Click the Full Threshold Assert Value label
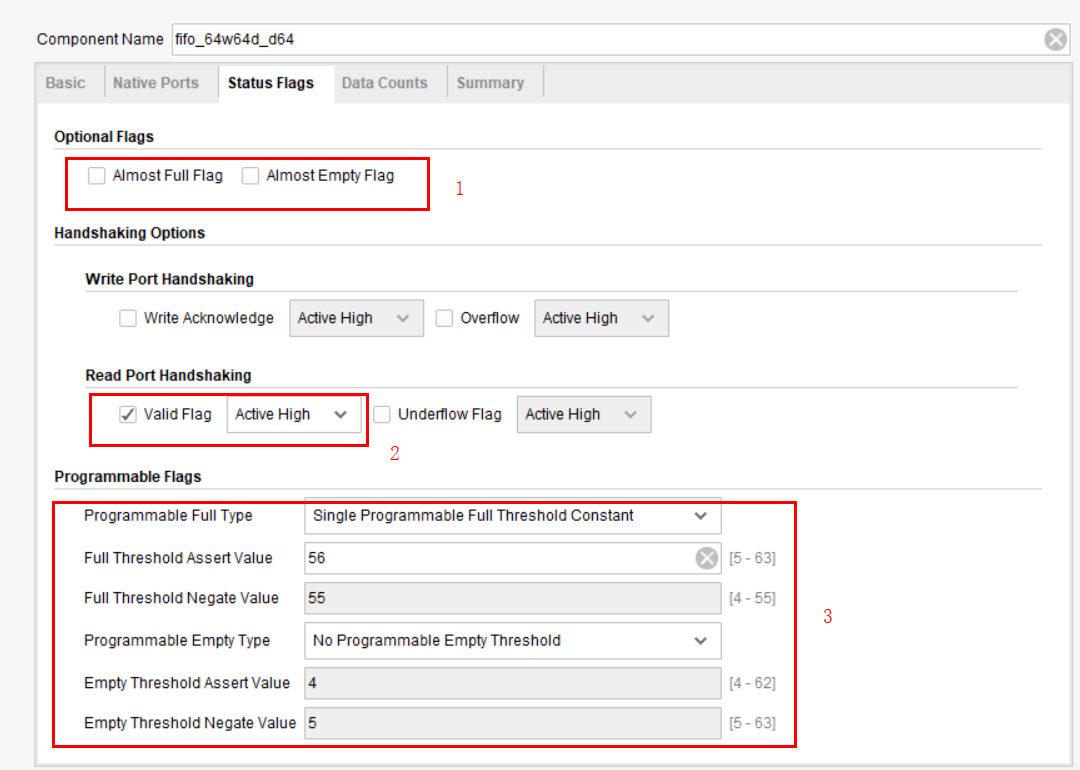This screenshot has height=770, width=1080. point(178,558)
